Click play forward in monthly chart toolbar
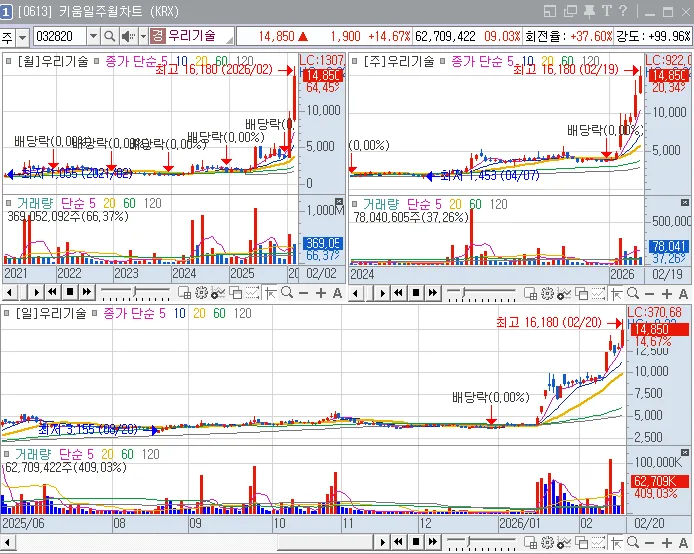Viewport: 694px width, 554px height. coord(36,292)
